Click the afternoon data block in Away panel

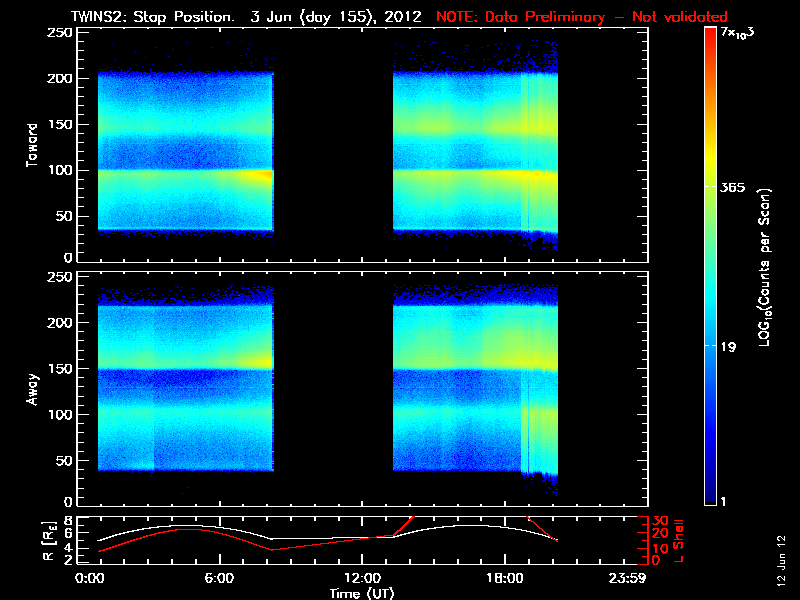475,389
